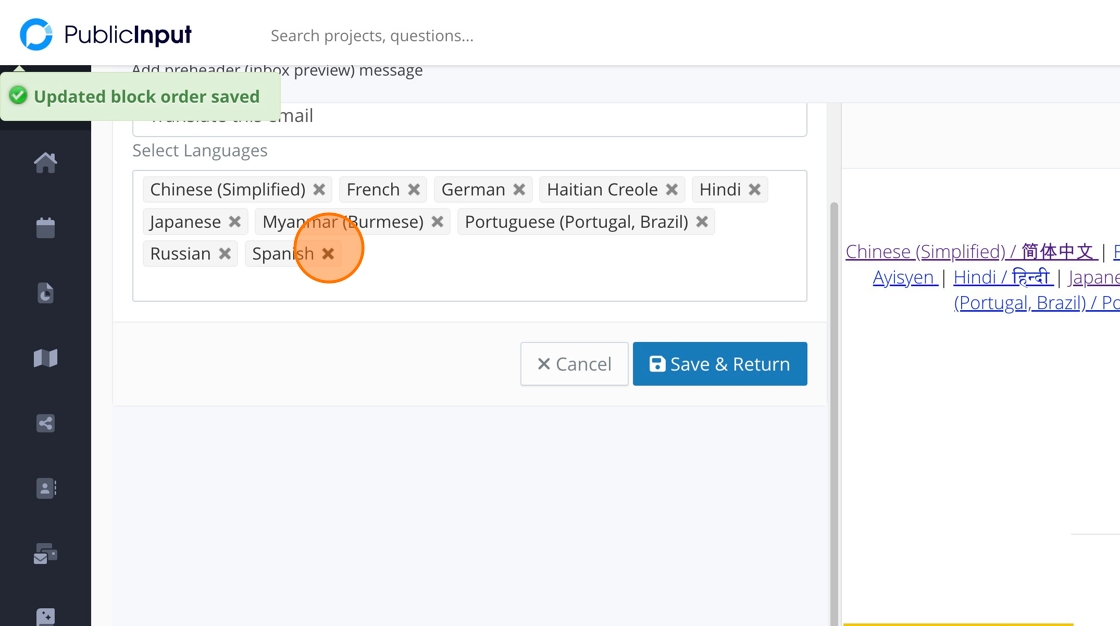
Task: Open the Chinese (Simplified) translation link
Action: coord(970,252)
